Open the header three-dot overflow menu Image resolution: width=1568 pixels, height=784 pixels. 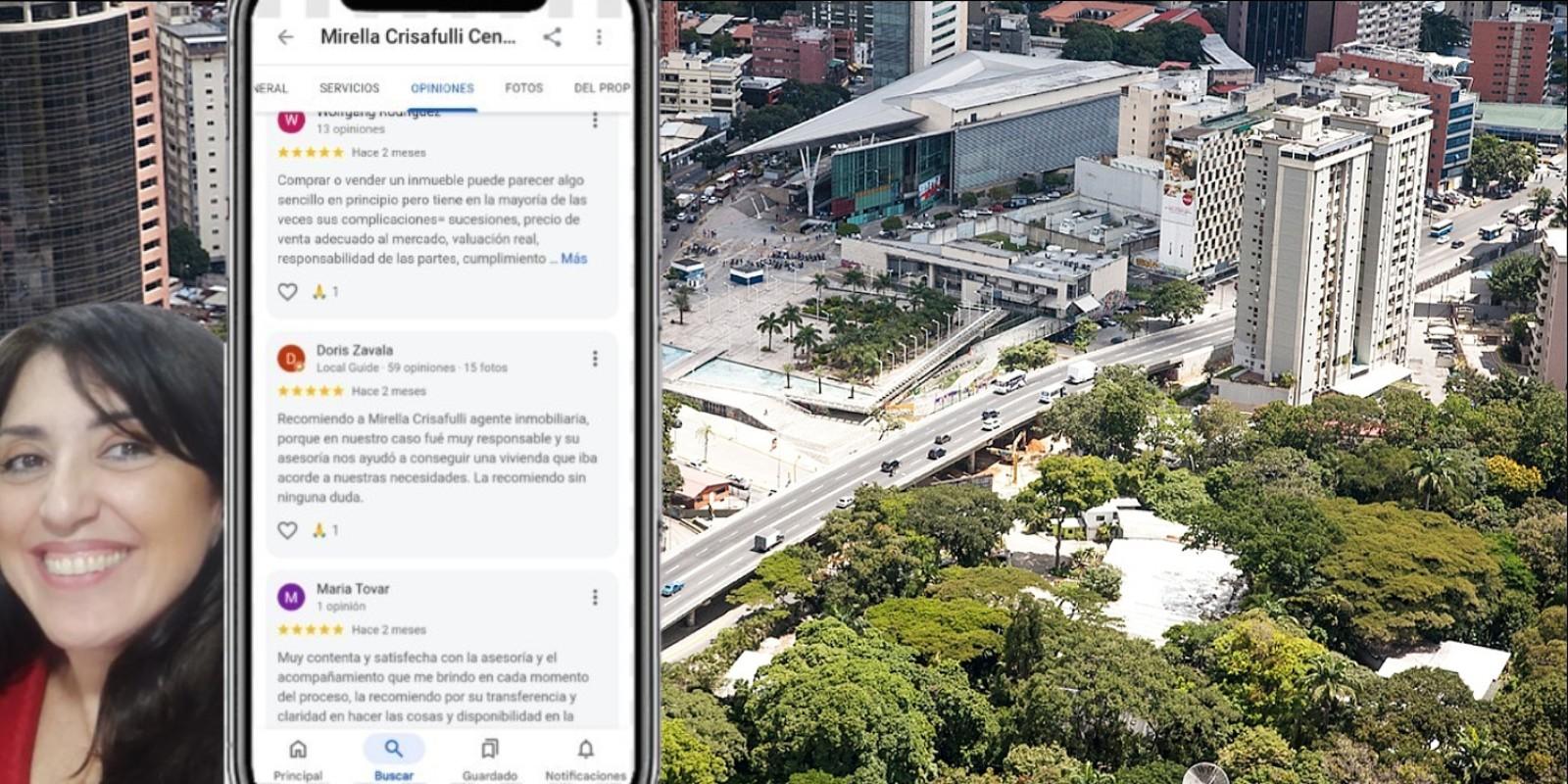coord(599,37)
